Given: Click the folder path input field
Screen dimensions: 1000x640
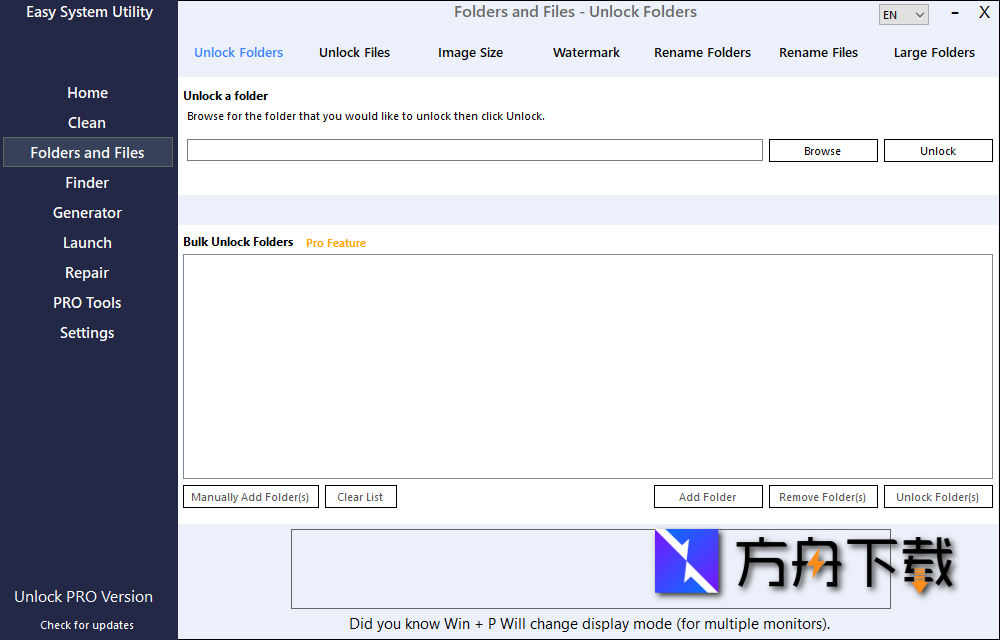Looking at the screenshot, I should pos(474,150).
